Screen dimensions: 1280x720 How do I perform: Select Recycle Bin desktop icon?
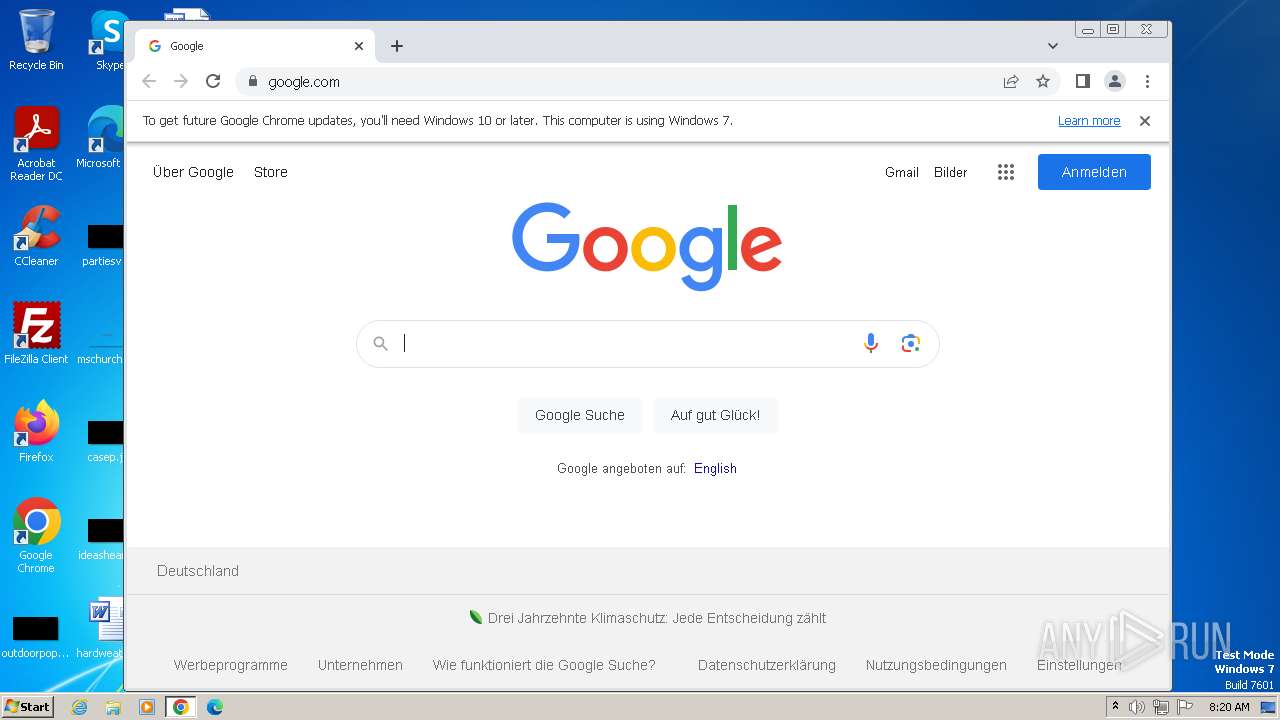point(36,40)
